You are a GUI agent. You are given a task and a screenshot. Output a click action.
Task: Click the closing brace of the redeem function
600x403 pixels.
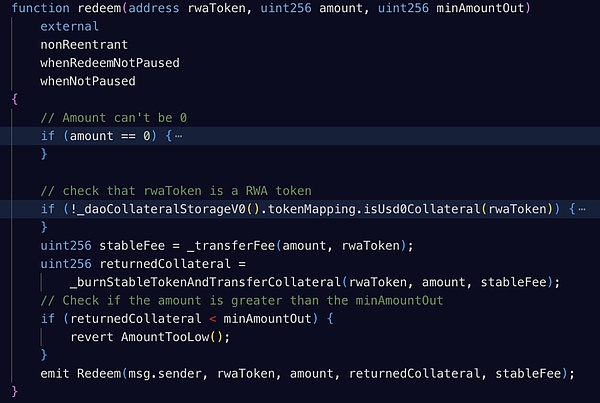pyautogui.click(x=15, y=390)
